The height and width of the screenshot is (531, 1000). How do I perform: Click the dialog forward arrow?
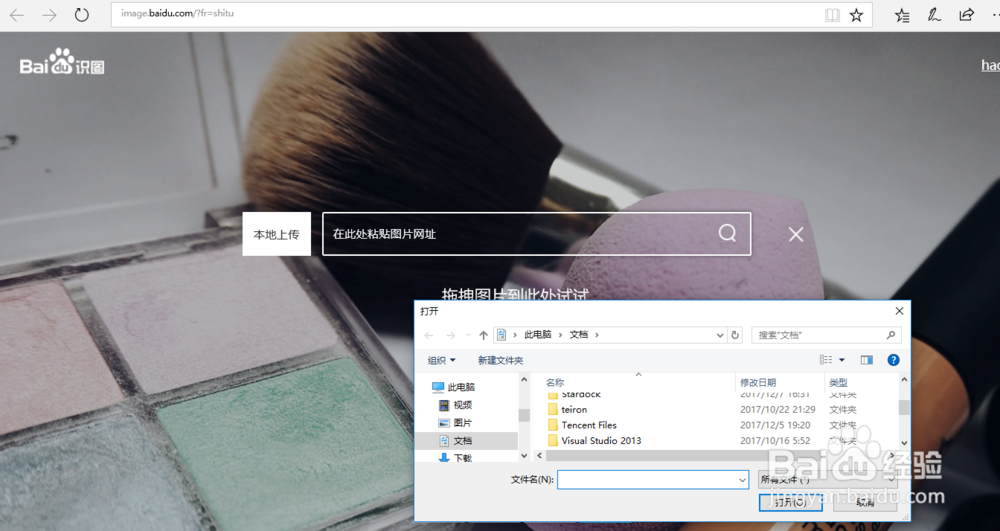tap(450, 335)
